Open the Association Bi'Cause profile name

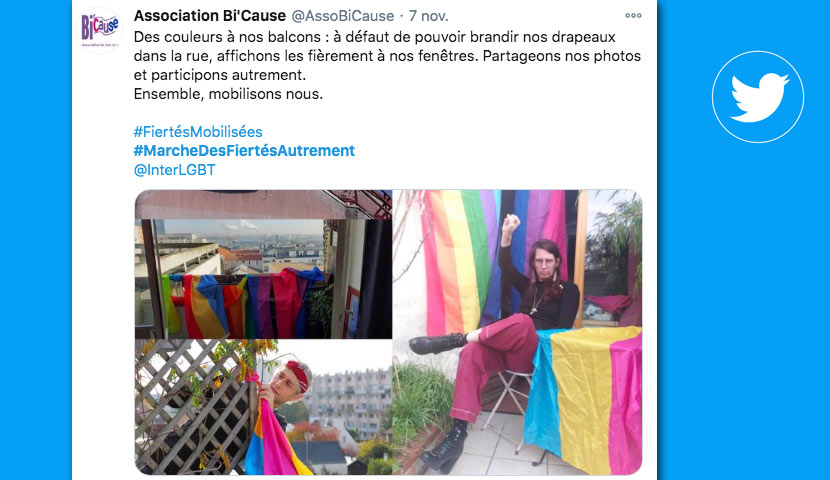click(210, 16)
